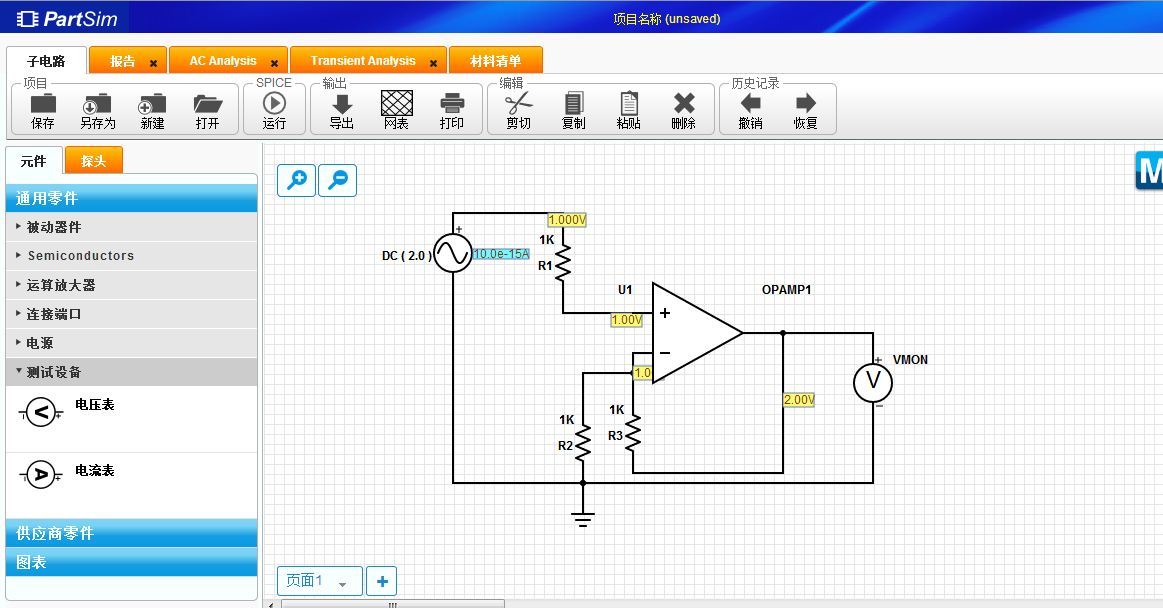The width and height of the screenshot is (1163, 608).
Task: Switch to the 材料清单 tab
Action: pos(495,61)
